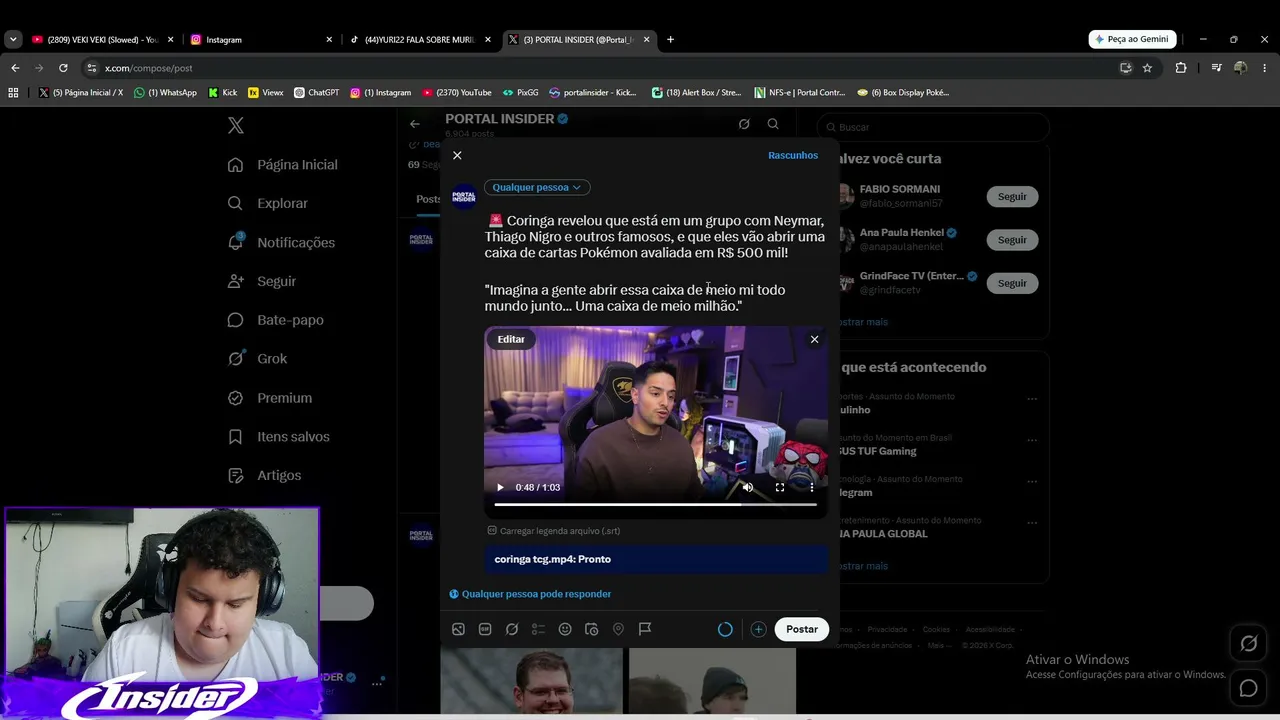This screenshot has width=1280, height=720.
Task: Click the address bar showing x.com/compose/post
Action: coord(600,68)
